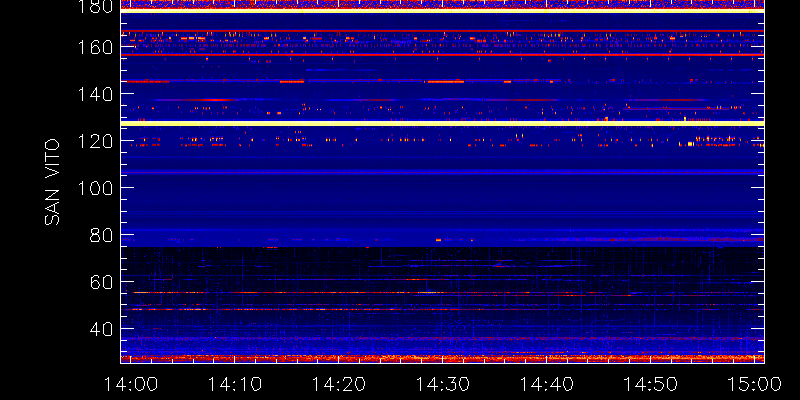Image resolution: width=800 pixels, height=400 pixels.
Task: Click the 15:00 time axis label
Action: (x=755, y=384)
